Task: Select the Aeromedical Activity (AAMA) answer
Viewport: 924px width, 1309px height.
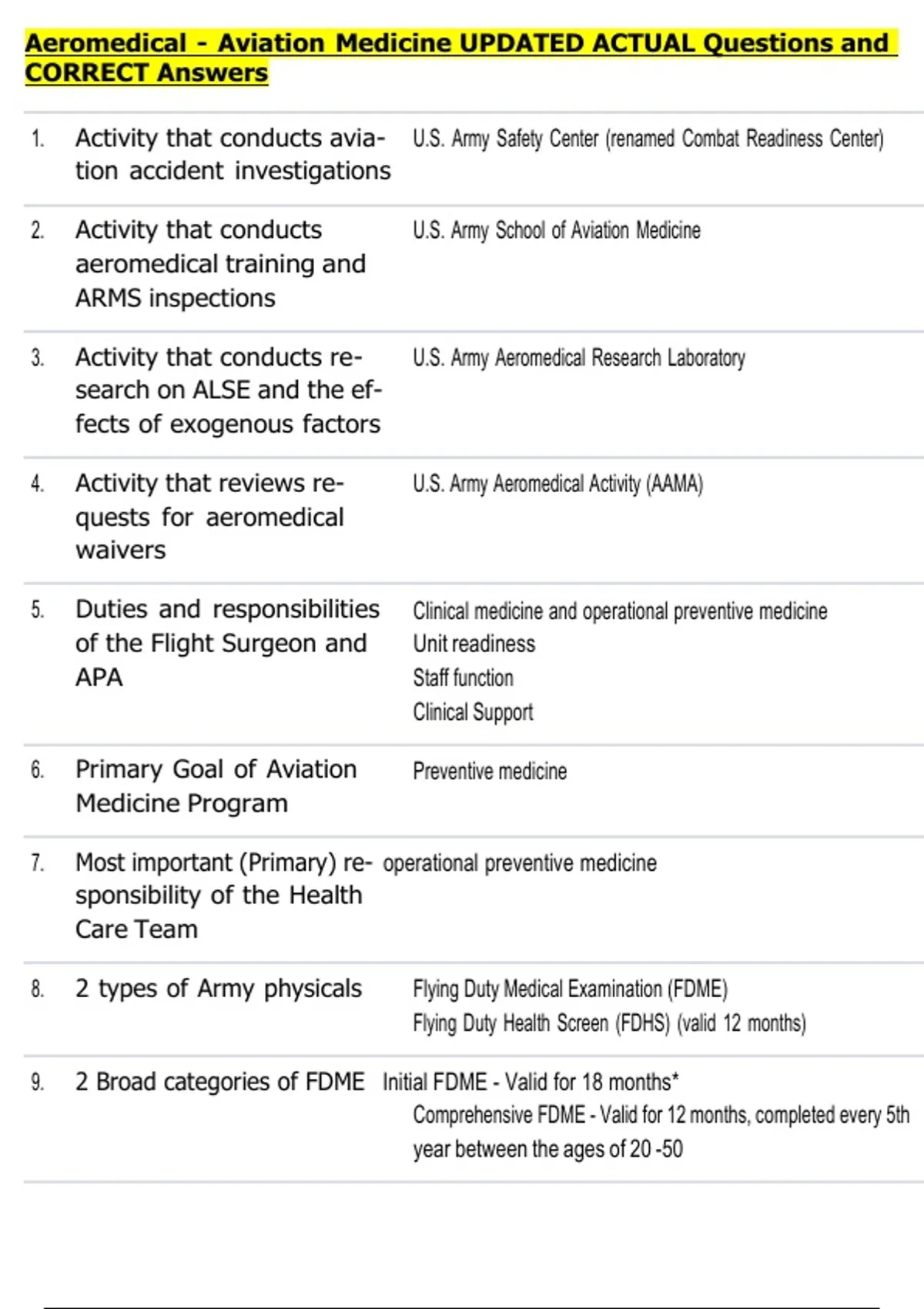Action: pyautogui.click(x=557, y=484)
